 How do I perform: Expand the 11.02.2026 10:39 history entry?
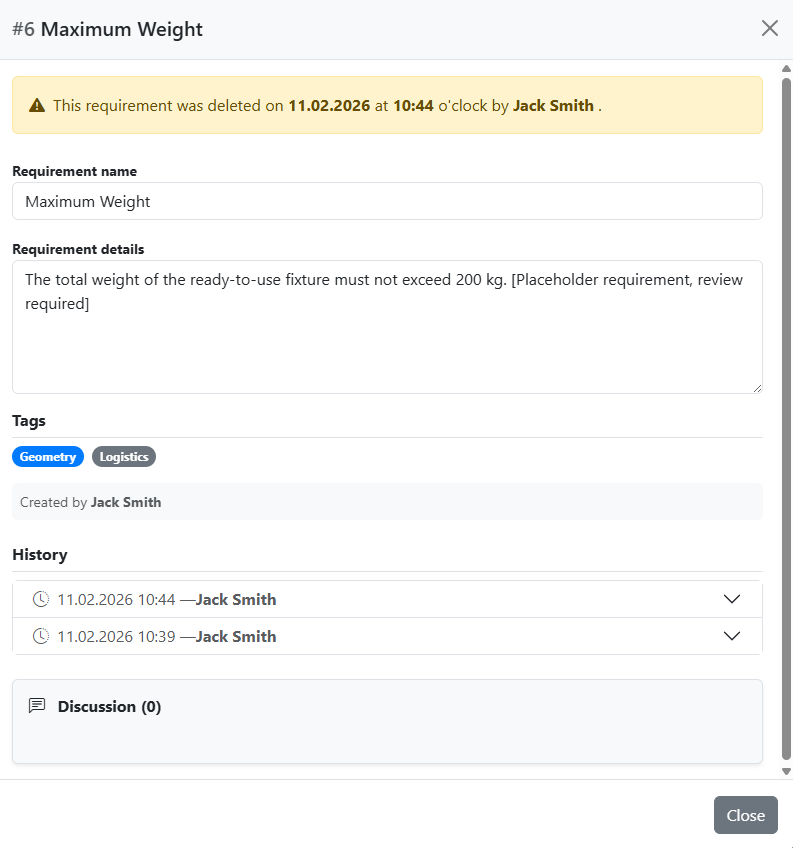pos(732,636)
